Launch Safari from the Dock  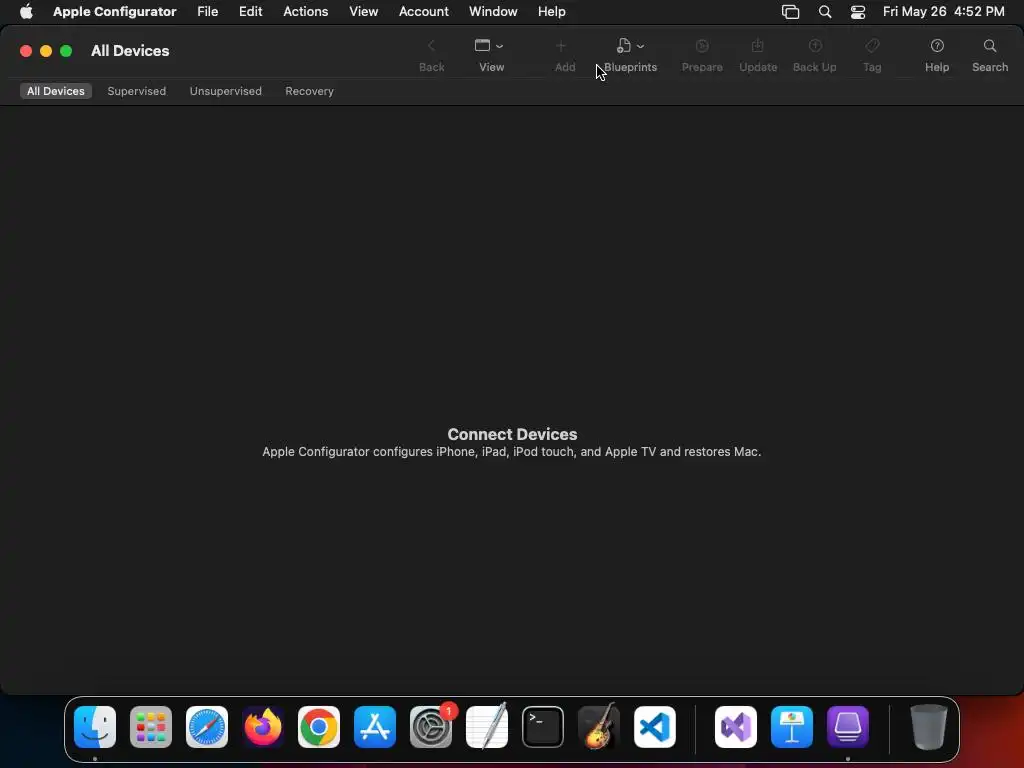tap(207, 727)
